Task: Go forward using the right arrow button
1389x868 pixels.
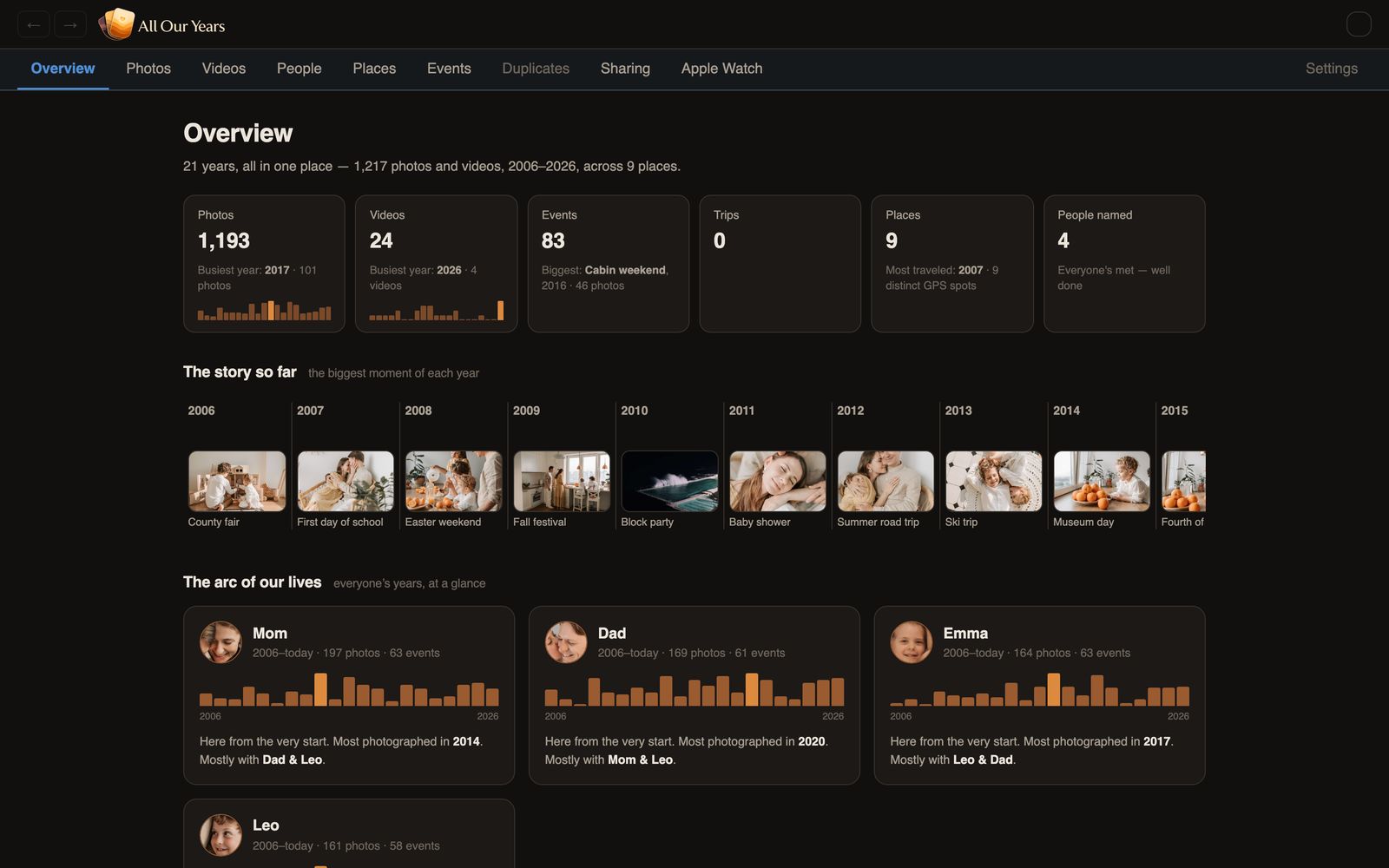Action: [x=70, y=25]
